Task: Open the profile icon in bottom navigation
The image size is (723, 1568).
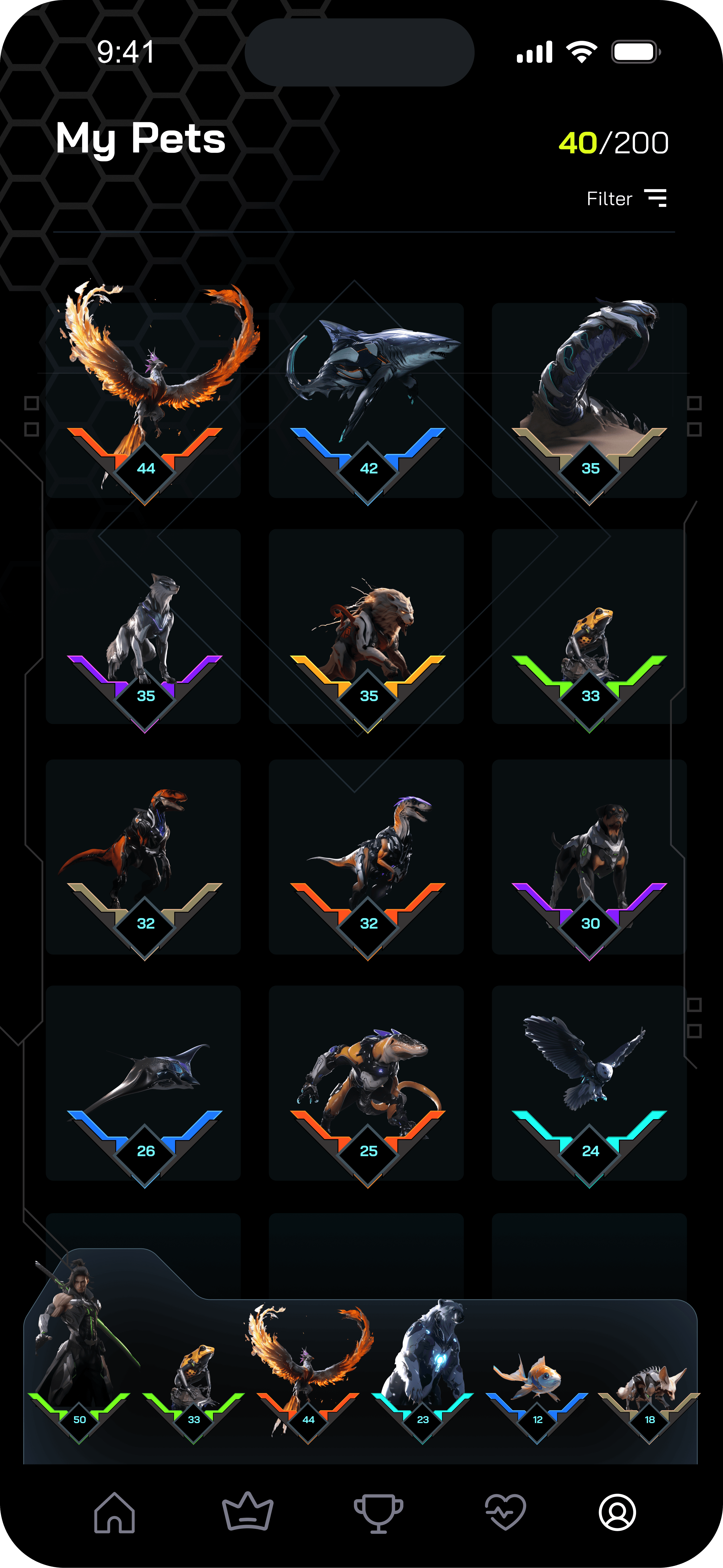Action: click(x=617, y=1512)
